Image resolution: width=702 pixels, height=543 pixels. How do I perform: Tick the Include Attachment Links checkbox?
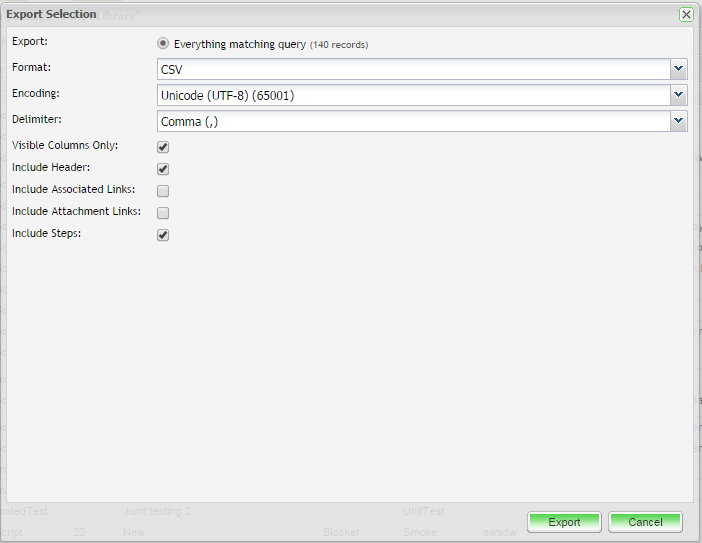[x=163, y=213]
